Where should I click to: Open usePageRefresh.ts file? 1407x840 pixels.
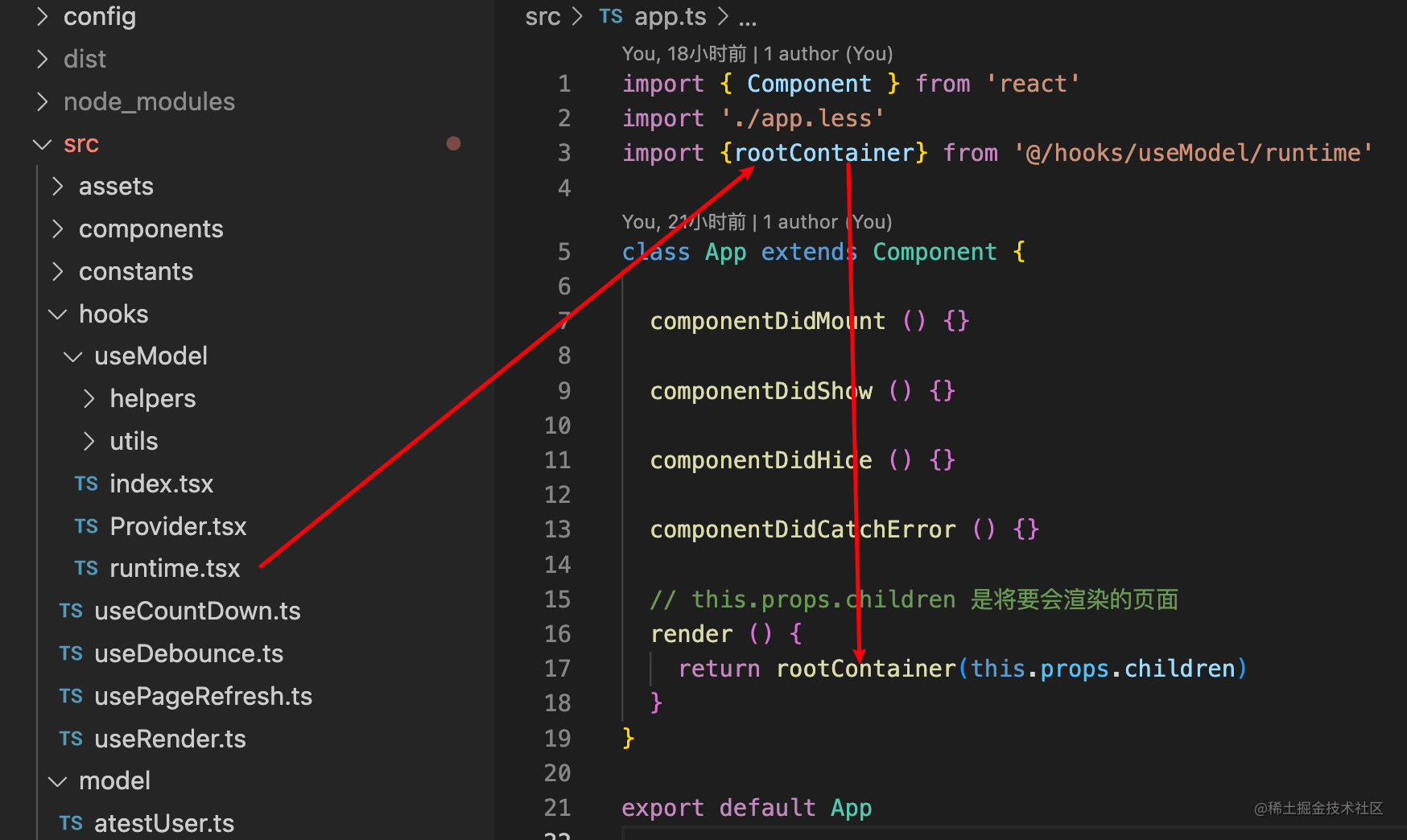(203, 697)
